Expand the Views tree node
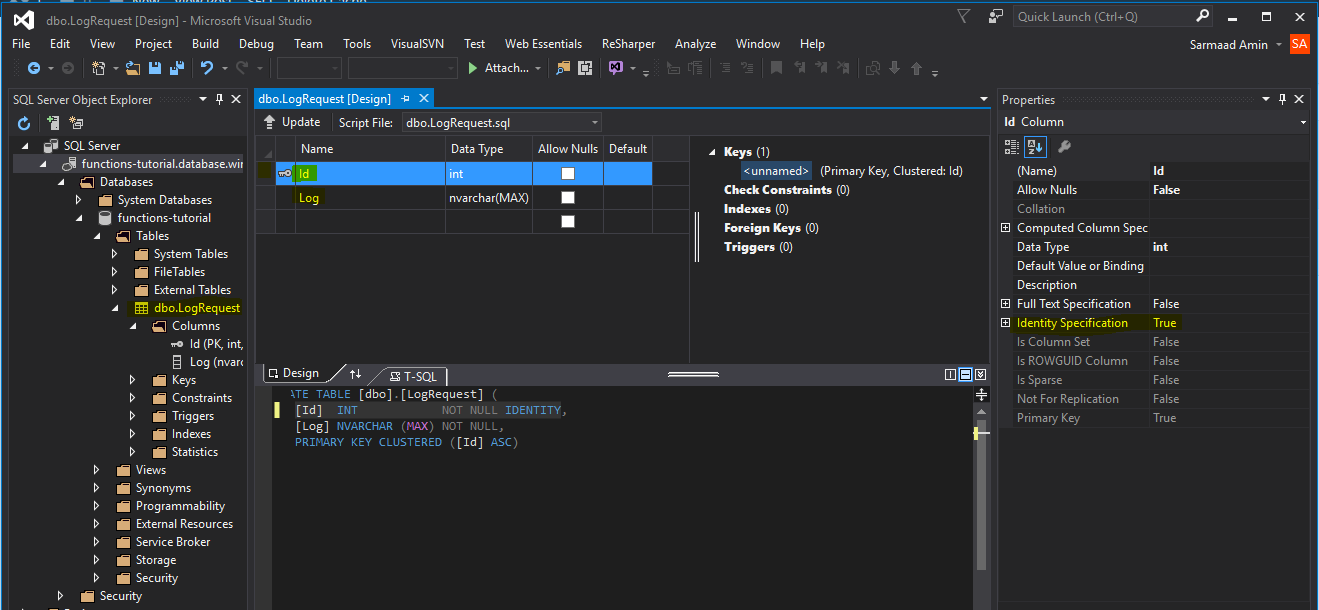The image size is (1319, 610). point(97,470)
